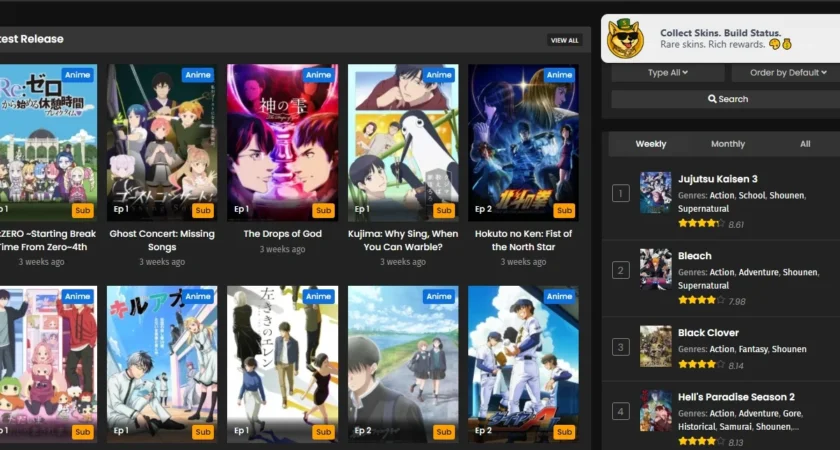Image resolution: width=840 pixels, height=450 pixels.
Task: Click the Collect Skins ad banner
Action: click(721, 39)
